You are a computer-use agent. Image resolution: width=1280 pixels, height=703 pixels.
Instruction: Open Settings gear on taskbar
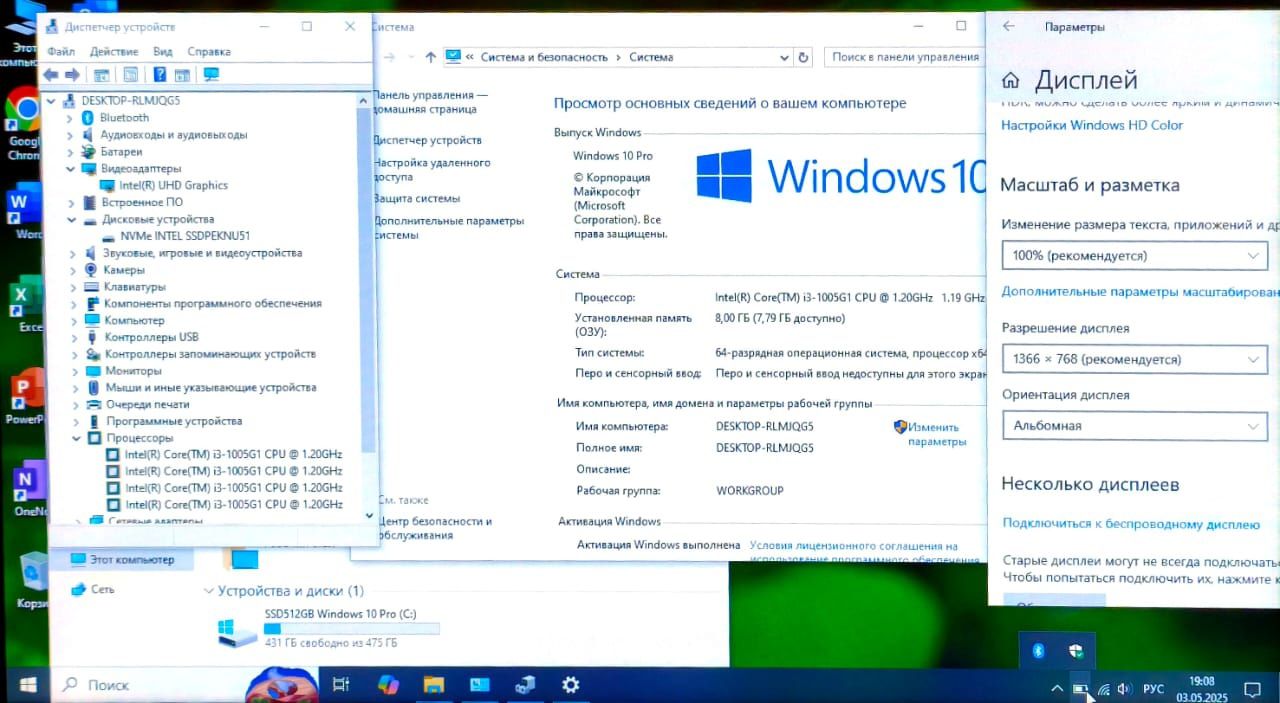click(x=570, y=685)
